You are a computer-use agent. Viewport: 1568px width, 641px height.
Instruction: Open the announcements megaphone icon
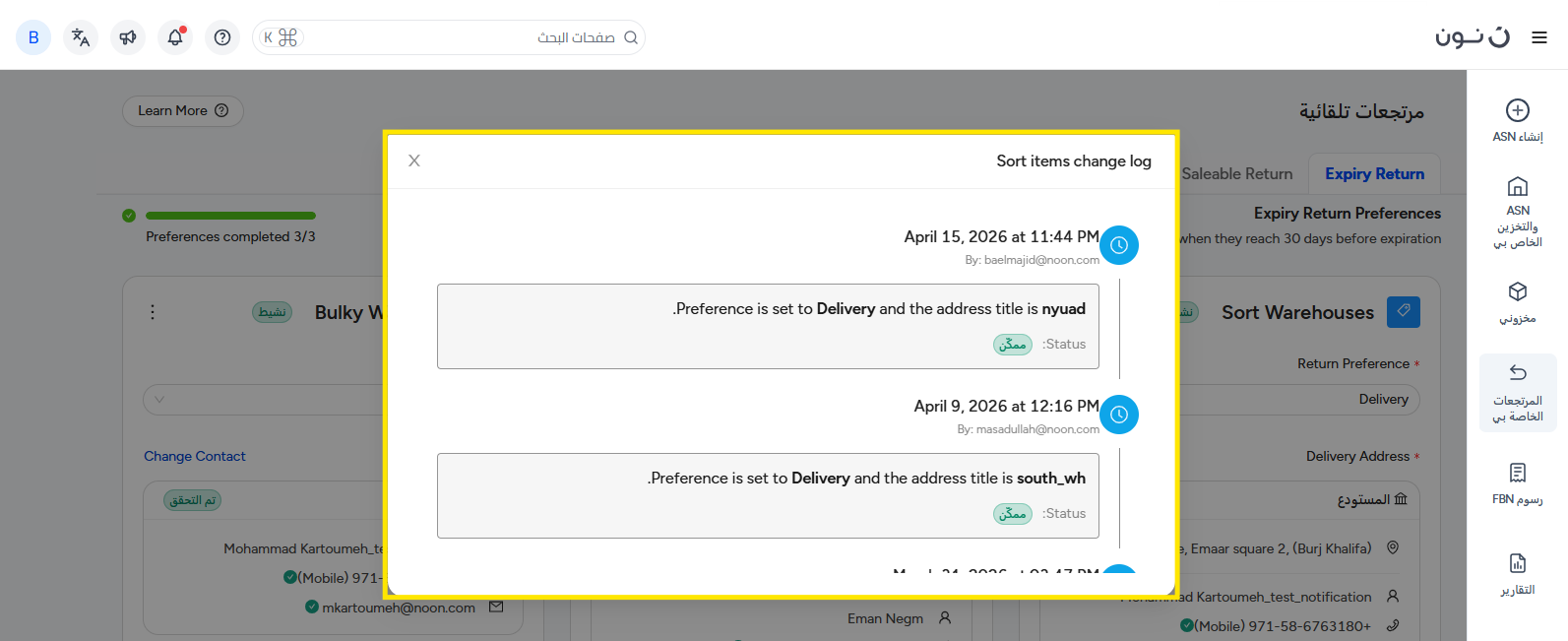click(x=128, y=37)
